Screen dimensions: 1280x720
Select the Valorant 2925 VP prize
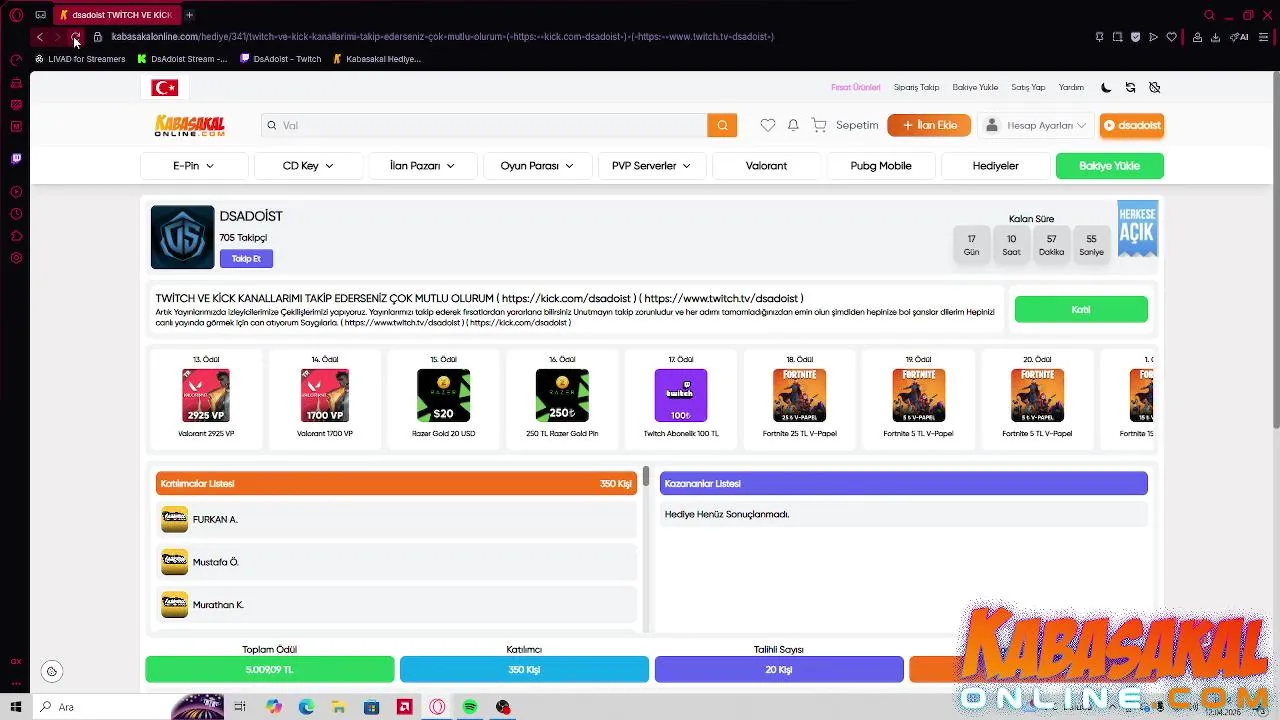(206, 397)
